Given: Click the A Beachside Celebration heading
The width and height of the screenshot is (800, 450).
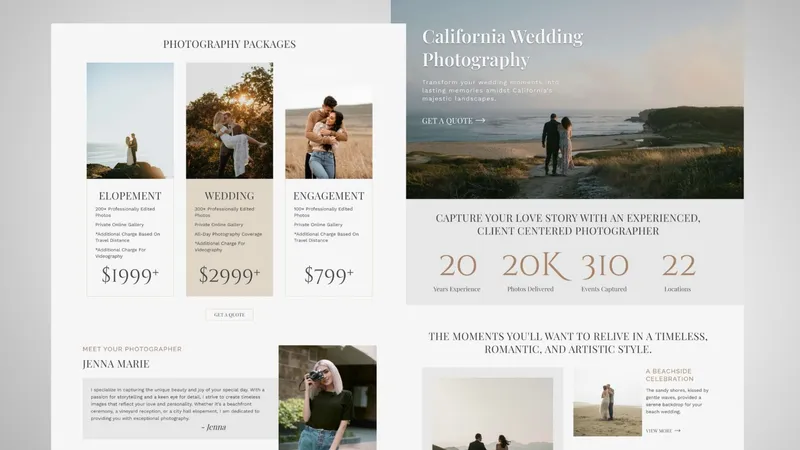Looking at the screenshot, I should 670,375.
